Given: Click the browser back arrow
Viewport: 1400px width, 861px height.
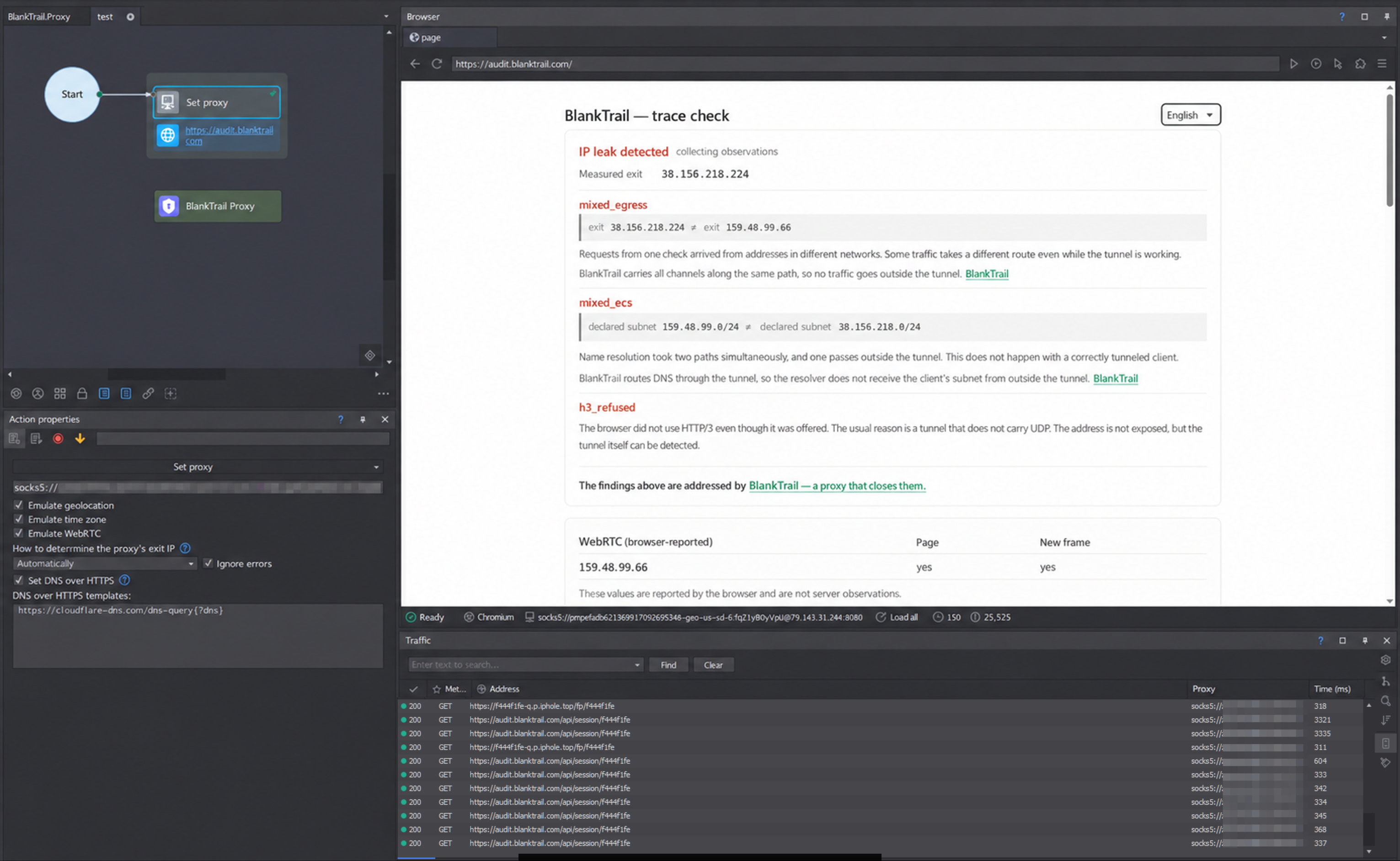Looking at the screenshot, I should click(x=415, y=64).
